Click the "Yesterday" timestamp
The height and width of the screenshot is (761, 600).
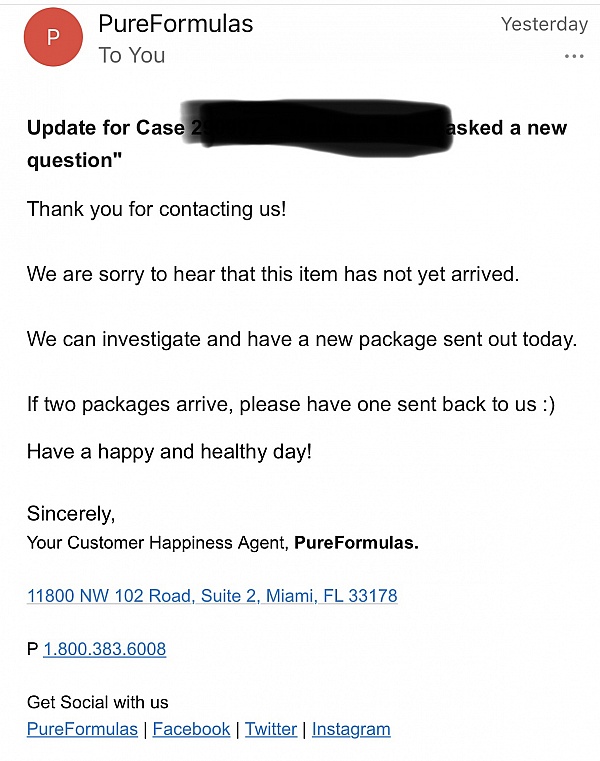point(544,24)
